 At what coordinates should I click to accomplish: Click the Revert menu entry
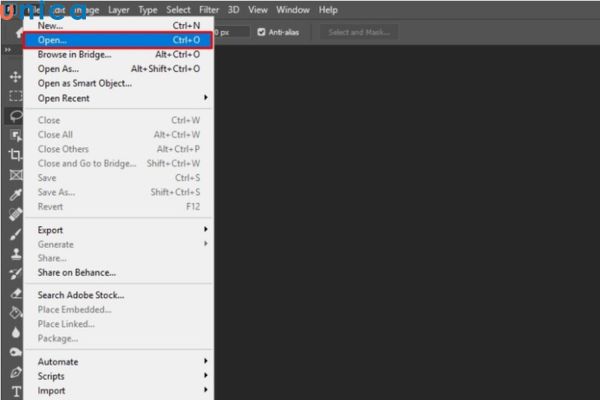[118, 207]
